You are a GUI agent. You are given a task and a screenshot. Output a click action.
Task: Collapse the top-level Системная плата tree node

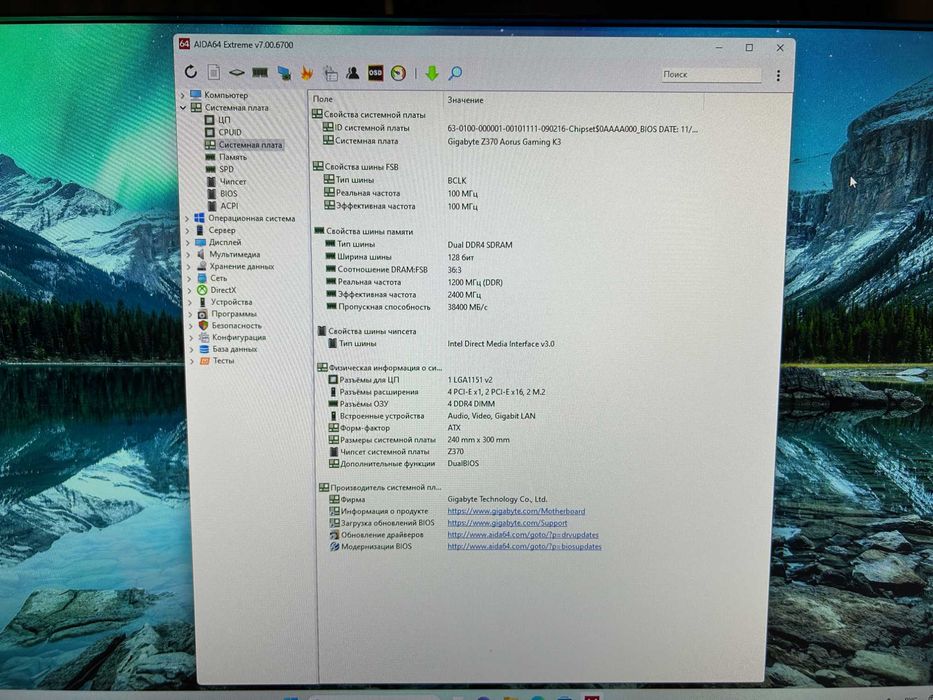coord(183,108)
